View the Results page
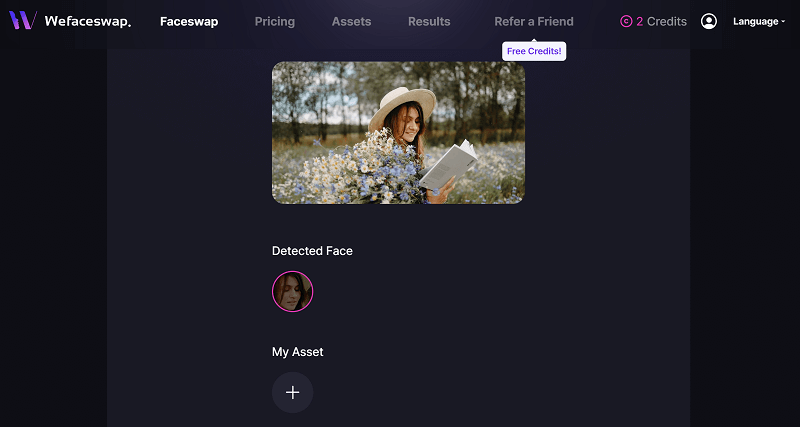The width and height of the screenshot is (800, 427). click(x=429, y=21)
